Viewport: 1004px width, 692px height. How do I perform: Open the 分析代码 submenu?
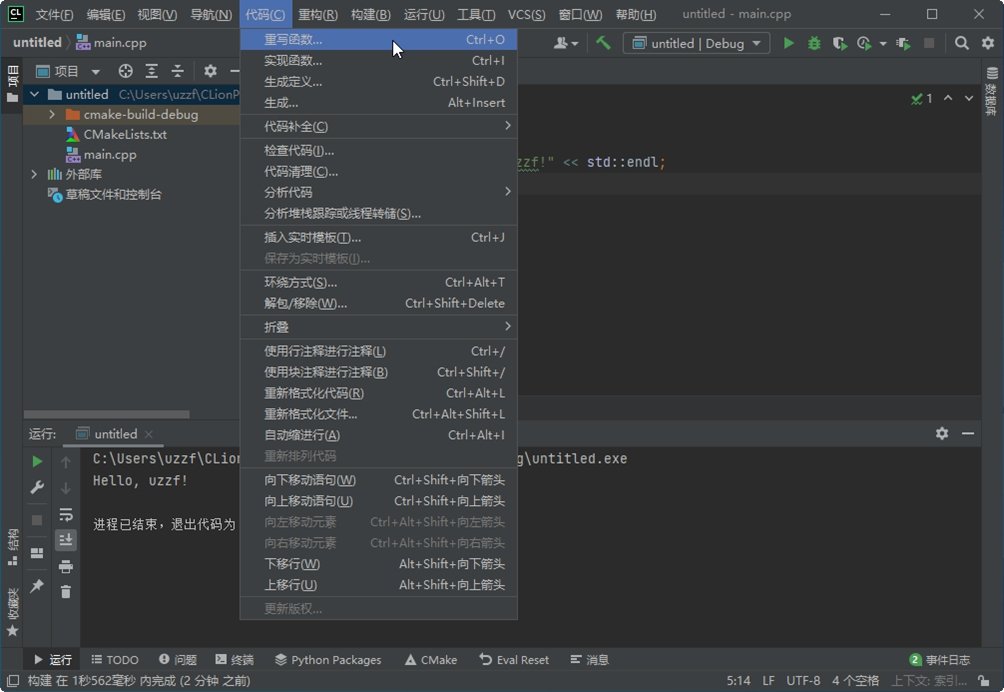[378, 192]
